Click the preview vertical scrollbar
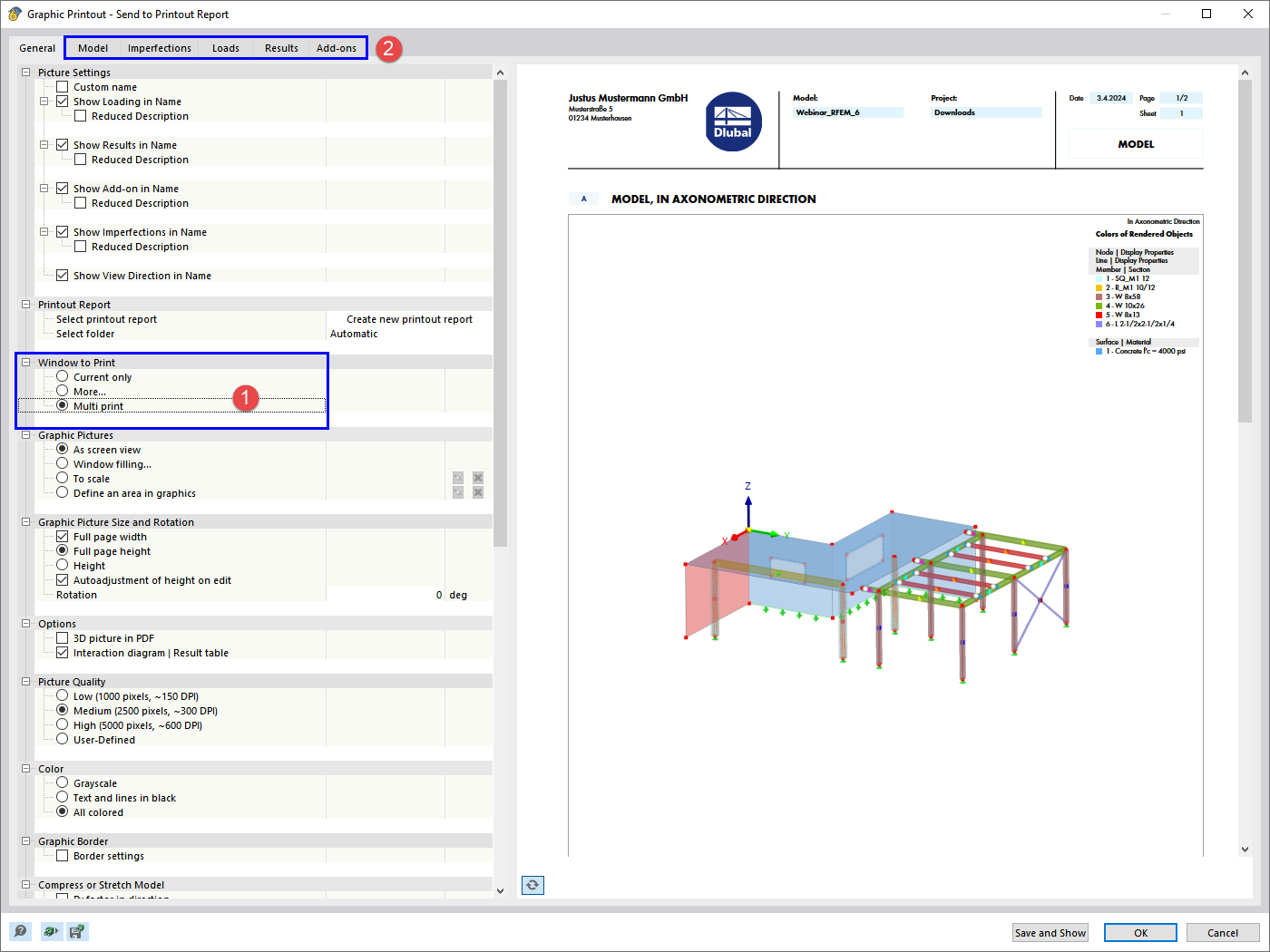This screenshot has width=1270, height=952. point(1245,251)
